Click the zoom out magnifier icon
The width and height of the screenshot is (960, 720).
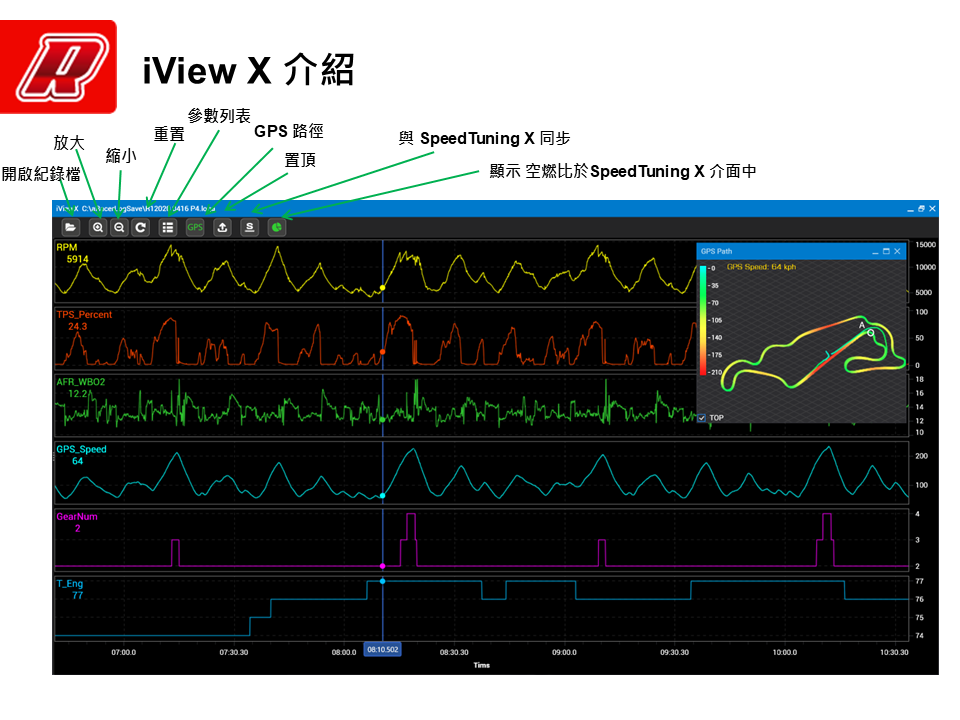click(119, 227)
